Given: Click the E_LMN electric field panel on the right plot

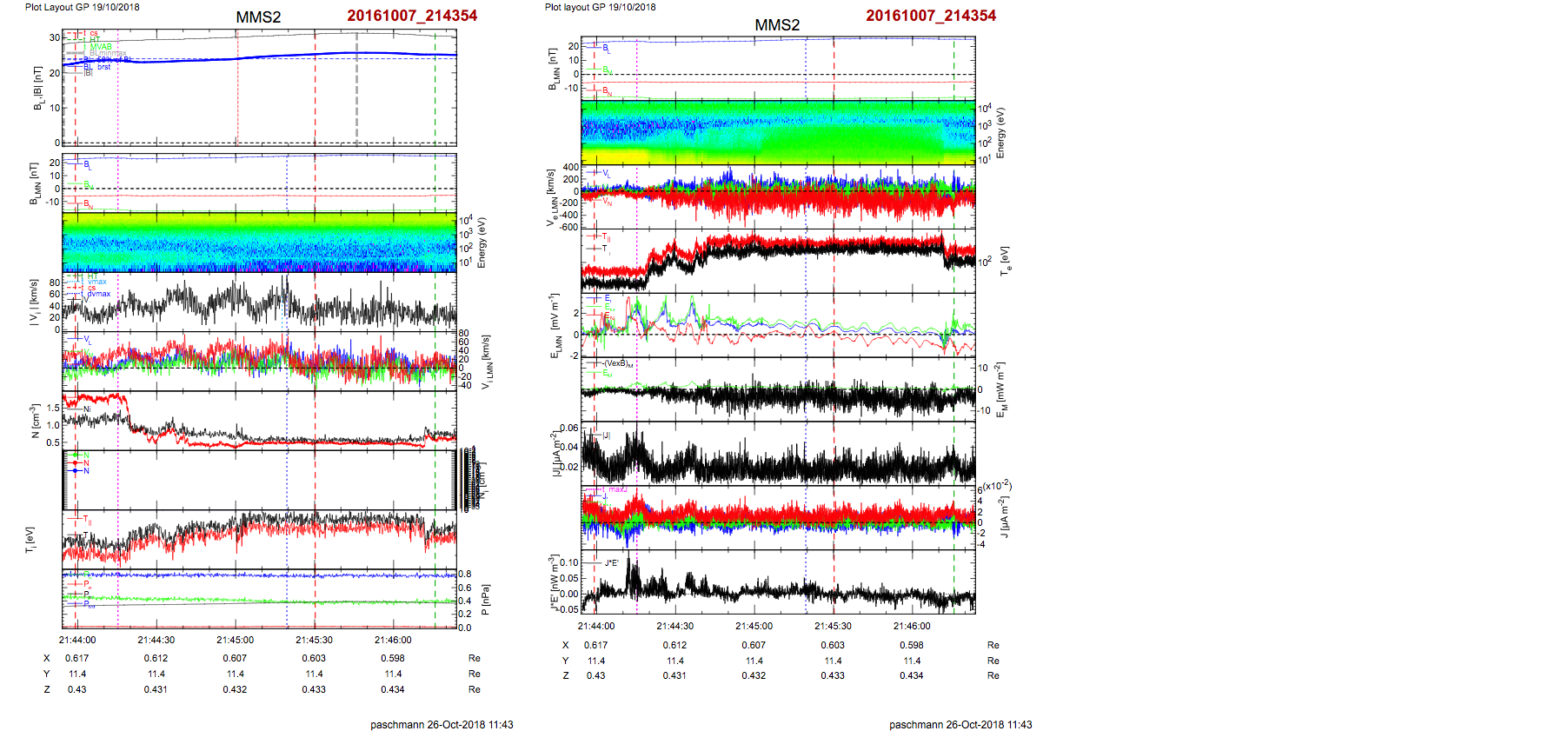Looking at the screenshot, I should point(778,326).
